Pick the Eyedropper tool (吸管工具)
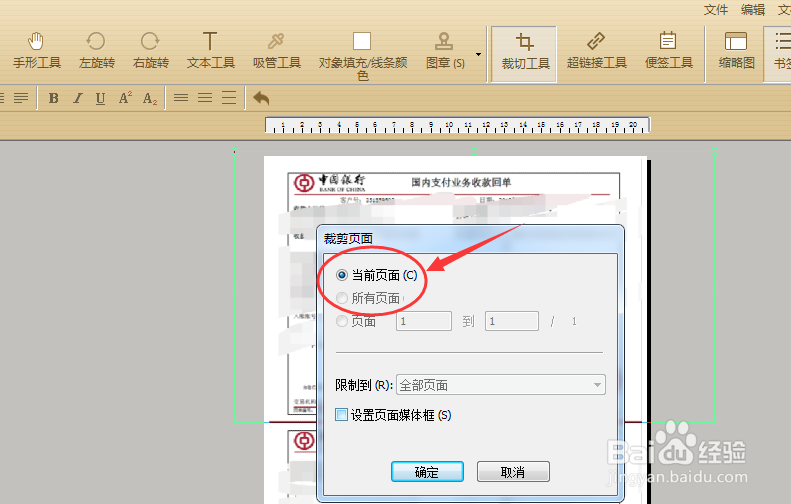This screenshot has height=504, width=791. pos(276,50)
